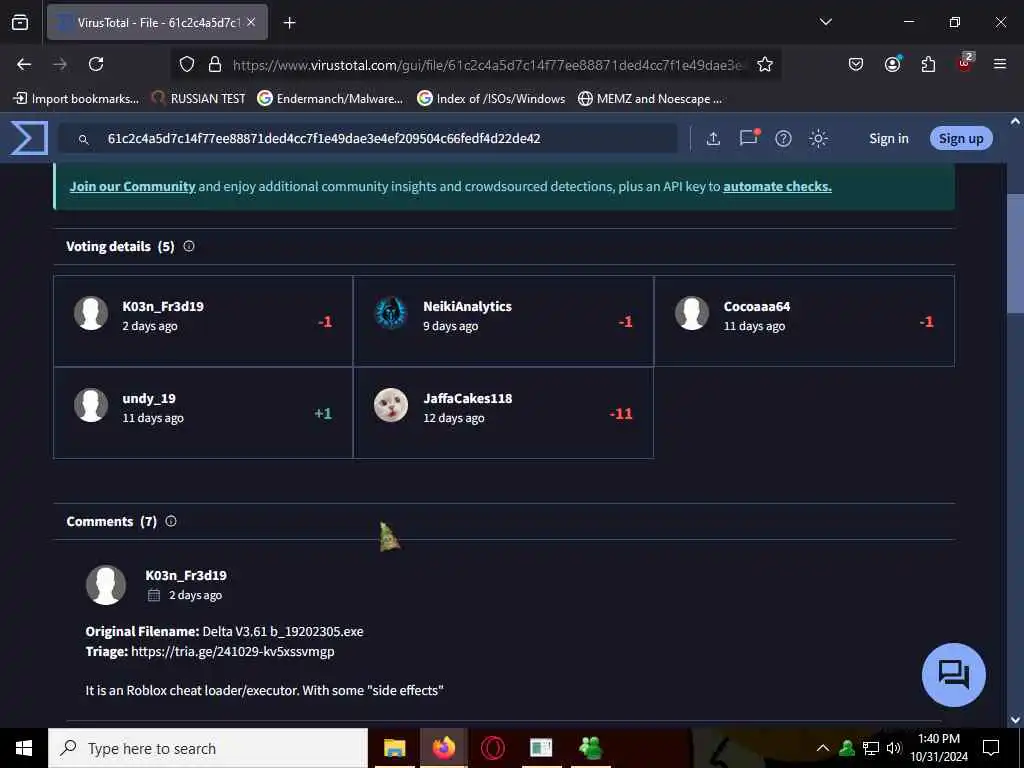Click the page scrollbar down arrow

coord(1015,720)
